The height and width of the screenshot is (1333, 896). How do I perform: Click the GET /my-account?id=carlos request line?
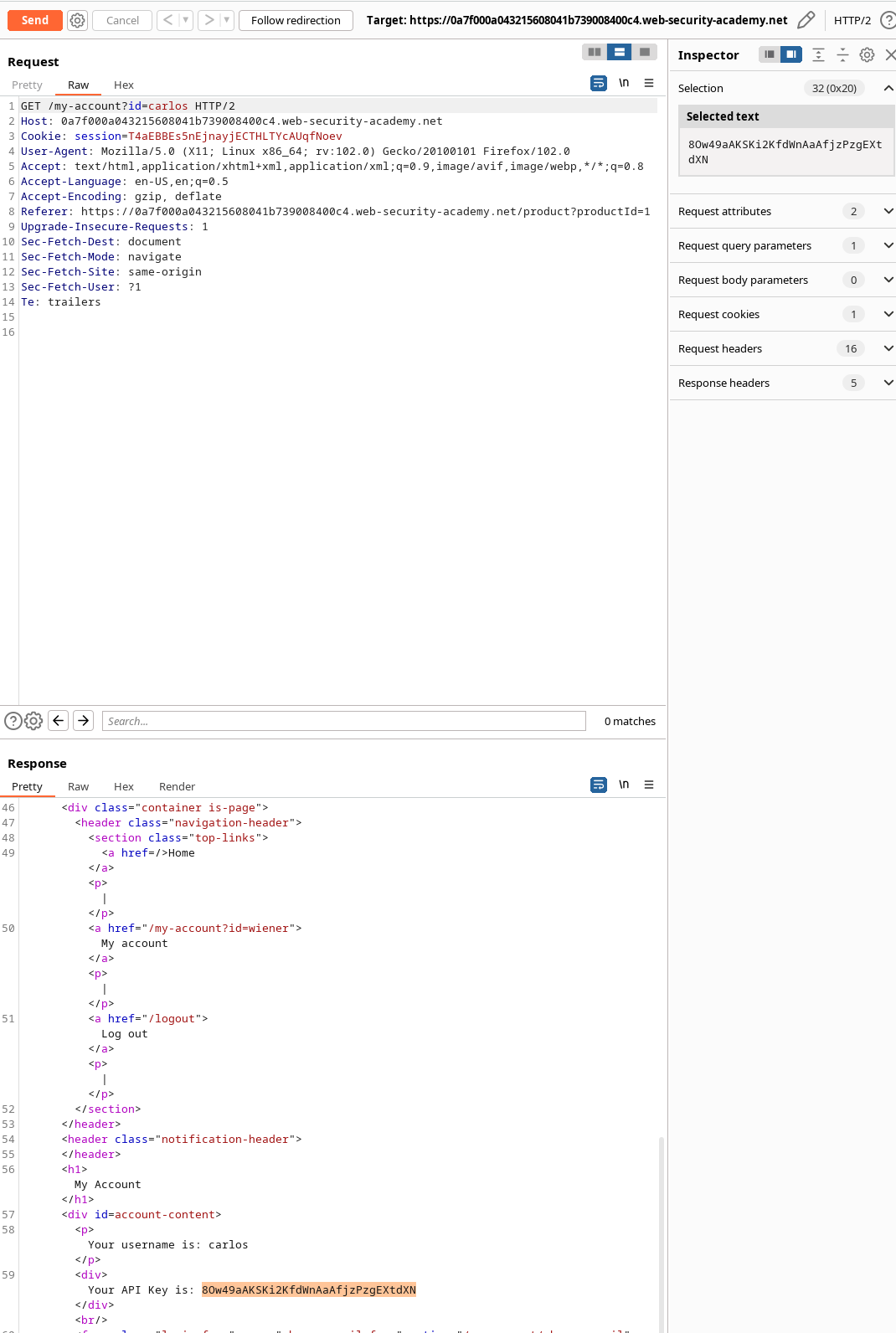click(x=128, y=106)
